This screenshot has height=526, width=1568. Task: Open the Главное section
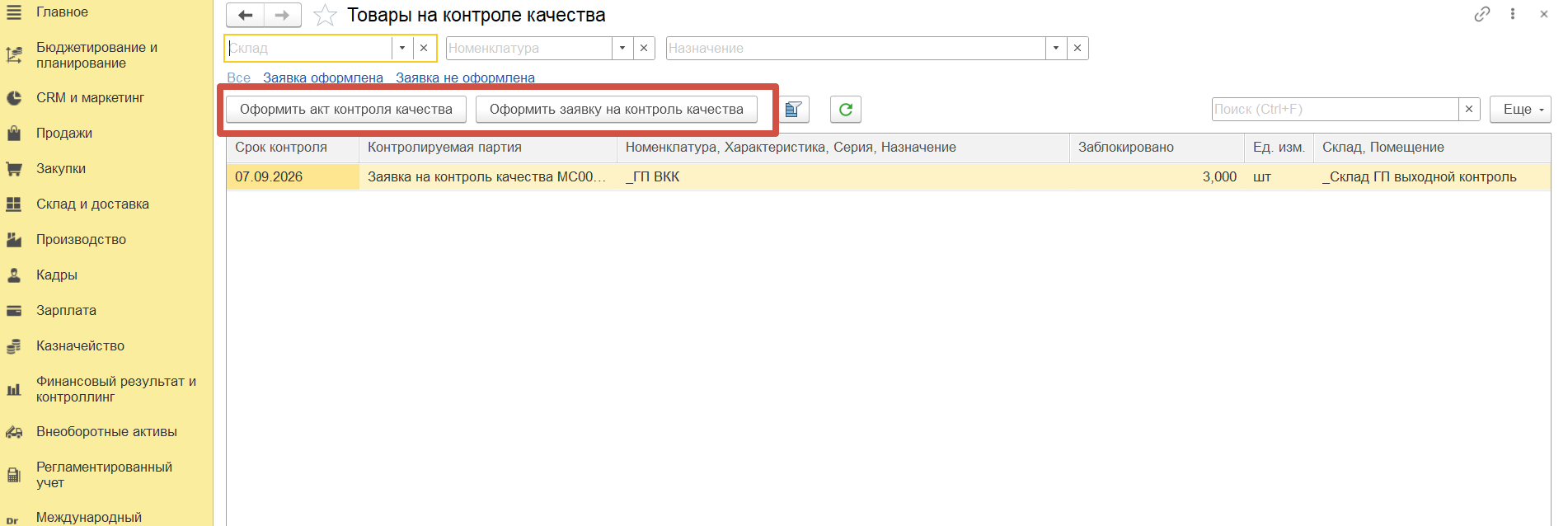62,12
